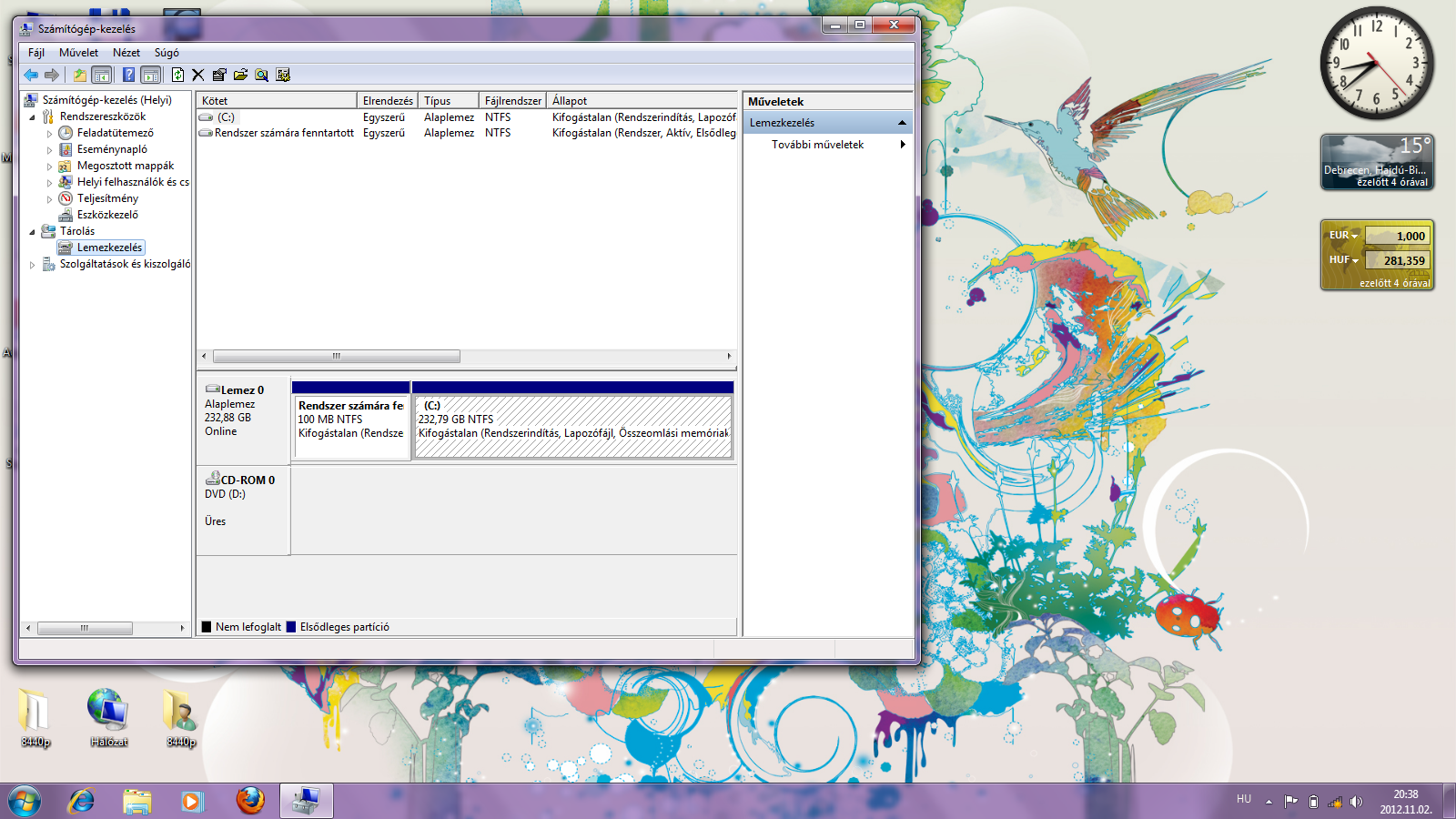Click the Back arrow toolbar icon
The width and height of the screenshot is (1456, 819).
pyautogui.click(x=32, y=75)
